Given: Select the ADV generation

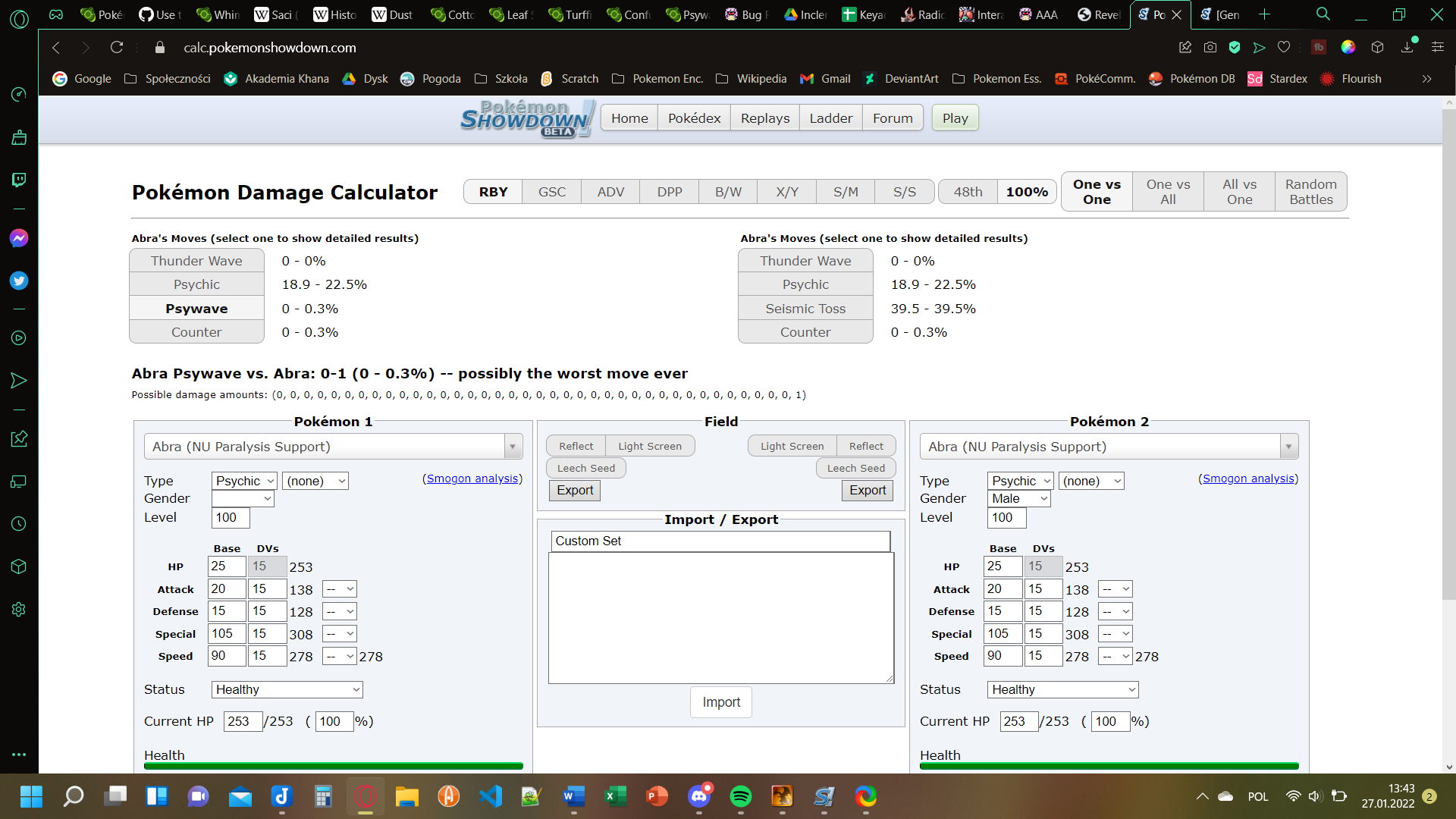Looking at the screenshot, I should 610,192.
